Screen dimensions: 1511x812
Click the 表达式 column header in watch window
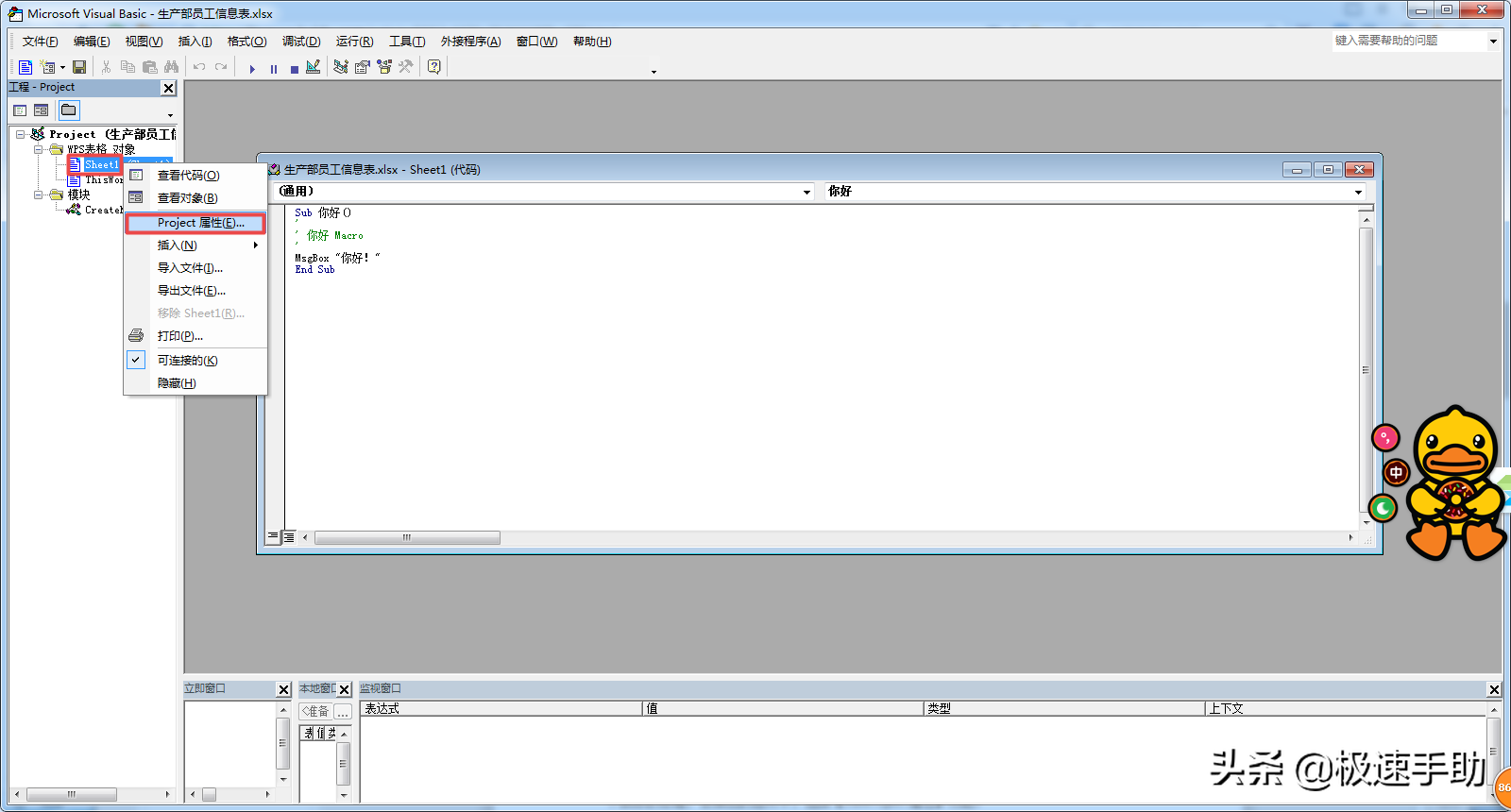[501, 708]
